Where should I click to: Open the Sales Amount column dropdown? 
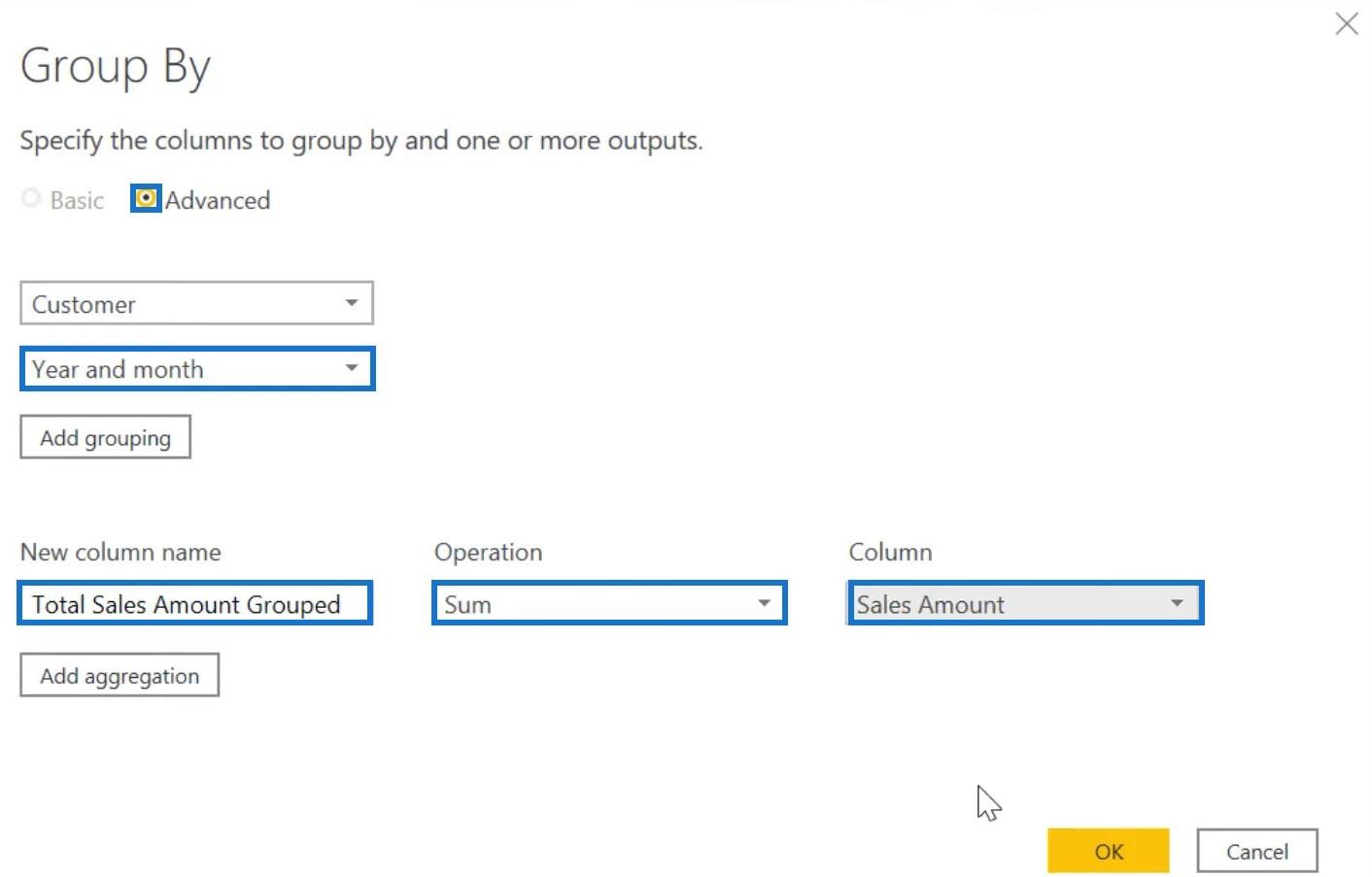[x=1025, y=603]
